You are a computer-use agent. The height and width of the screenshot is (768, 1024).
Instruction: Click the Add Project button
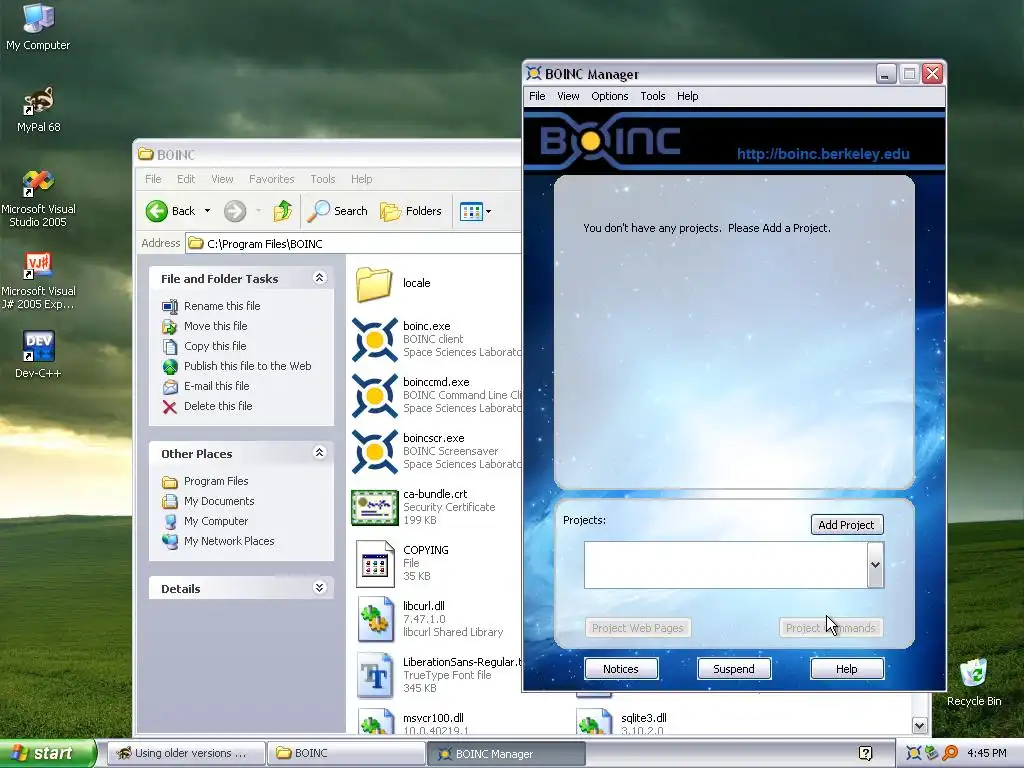[x=846, y=524]
